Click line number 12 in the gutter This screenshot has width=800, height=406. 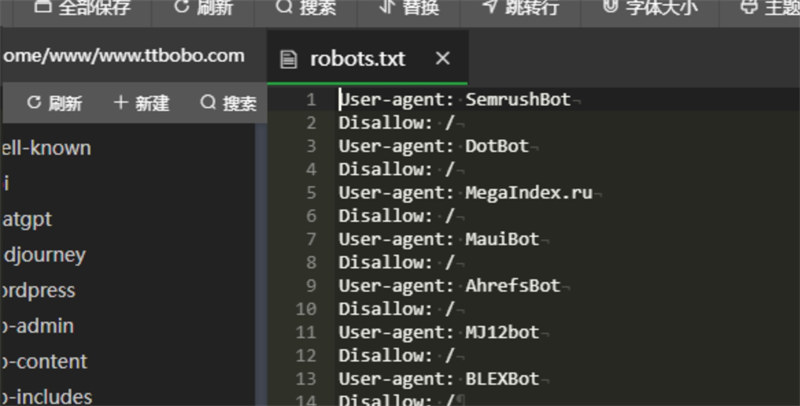pyautogui.click(x=306, y=356)
